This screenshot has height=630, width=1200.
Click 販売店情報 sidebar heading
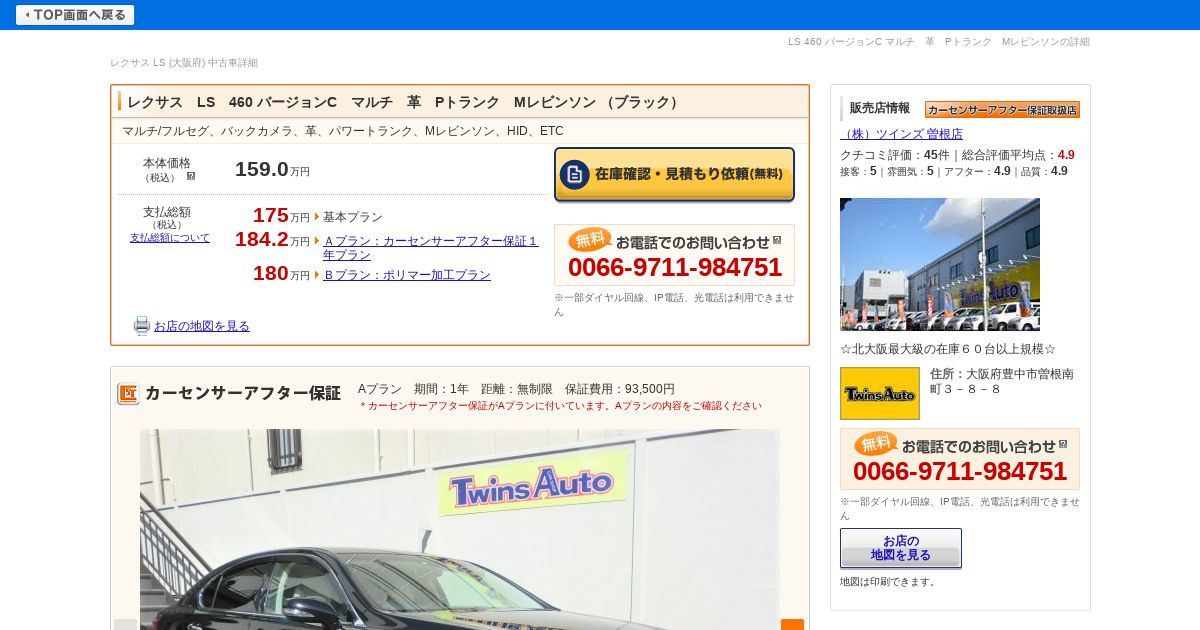(x=880, y=108)
